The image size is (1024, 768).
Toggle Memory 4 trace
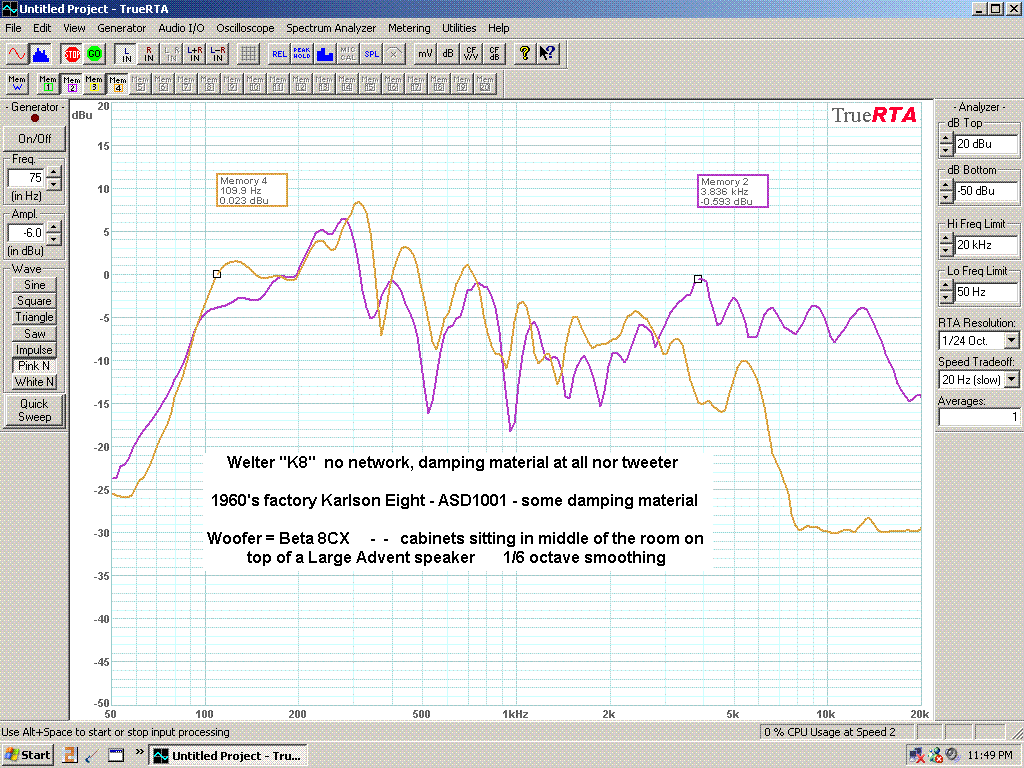pyautogui.click(x=118, y=84)
